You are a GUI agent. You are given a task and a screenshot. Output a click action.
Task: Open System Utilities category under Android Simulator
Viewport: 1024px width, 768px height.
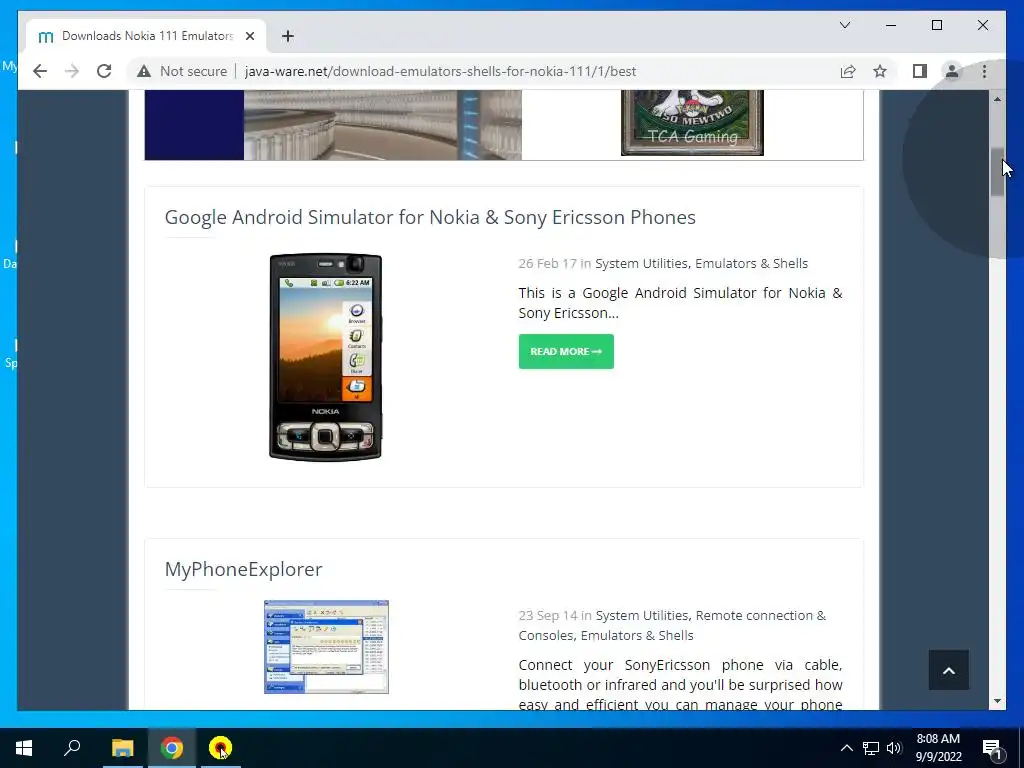(x=641, y=263)
